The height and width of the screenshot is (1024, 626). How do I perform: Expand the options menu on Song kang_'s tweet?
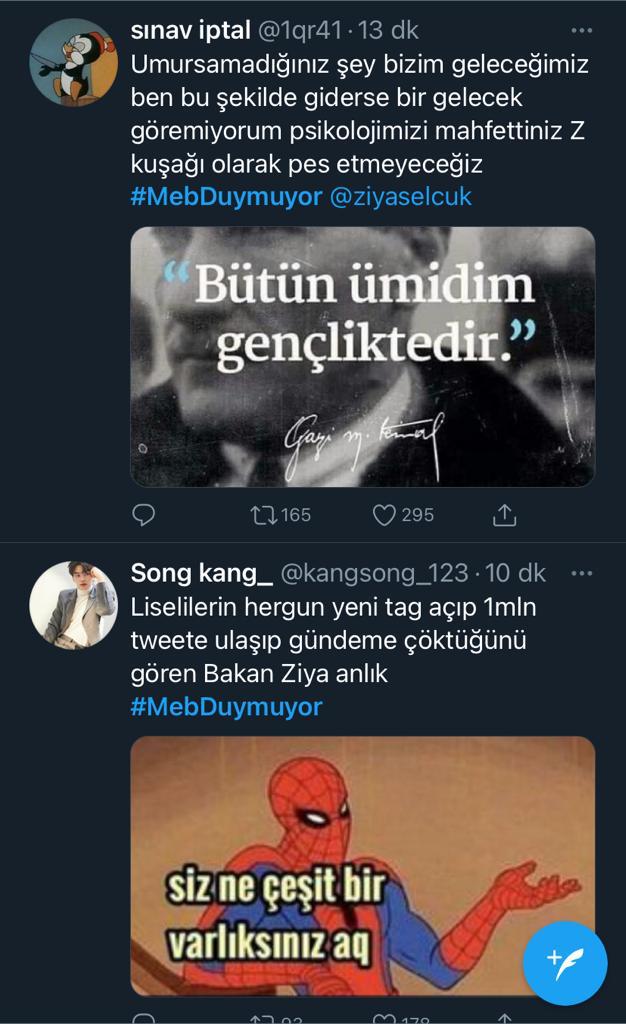pyautogui.click(x=581, y=573)
